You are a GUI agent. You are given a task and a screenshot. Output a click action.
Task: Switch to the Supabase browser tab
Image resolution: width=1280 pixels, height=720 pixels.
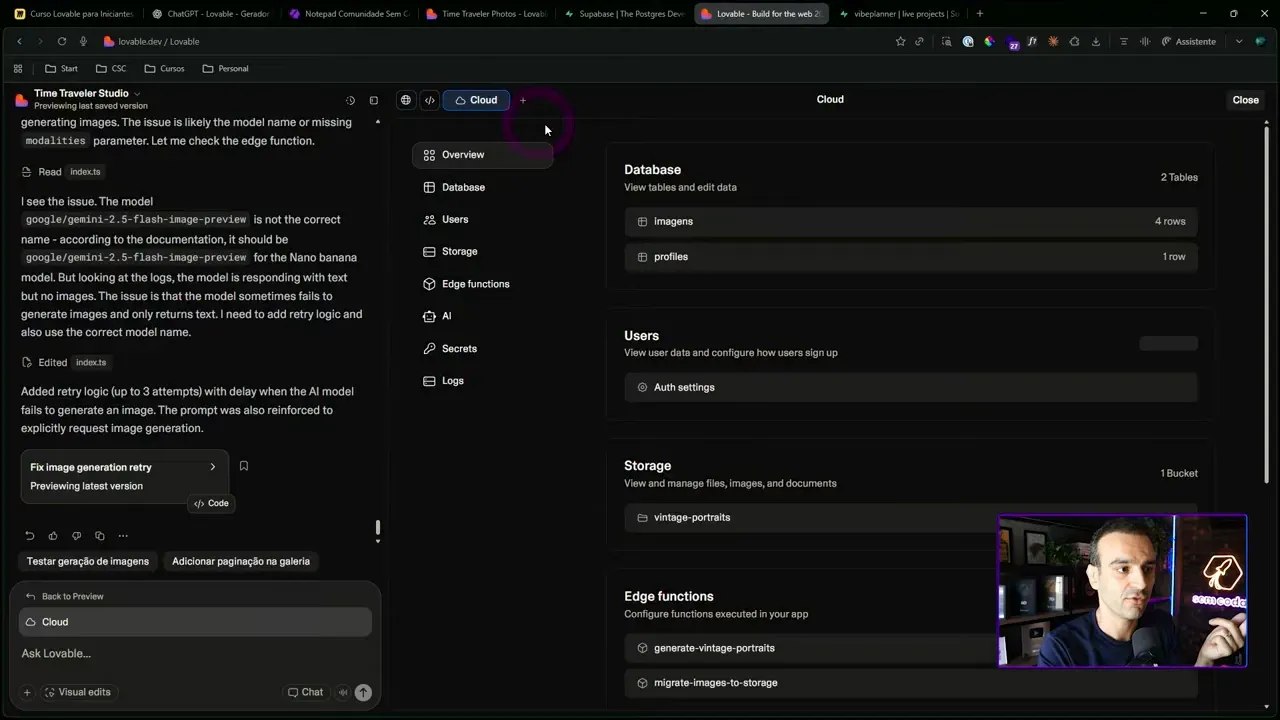624,14
